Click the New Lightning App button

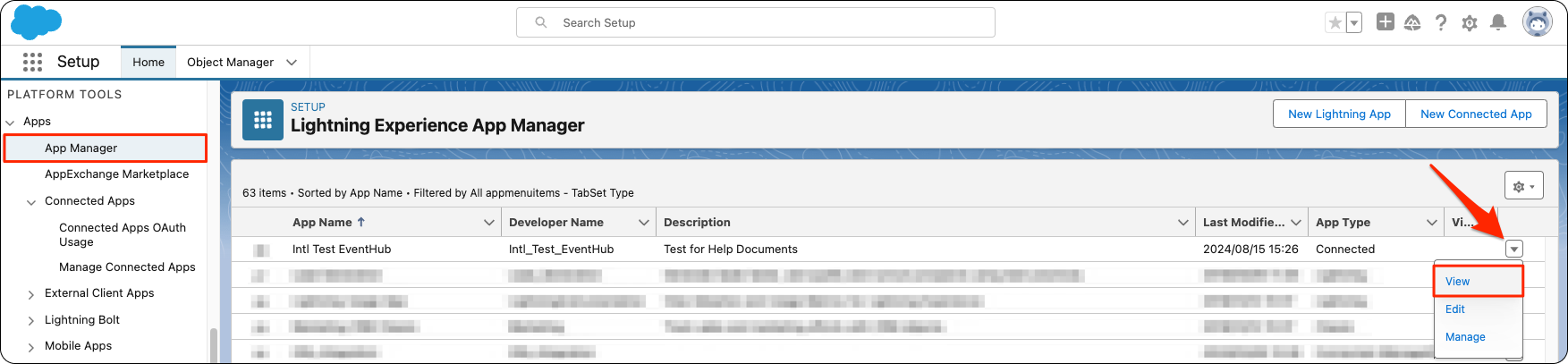1339,114
